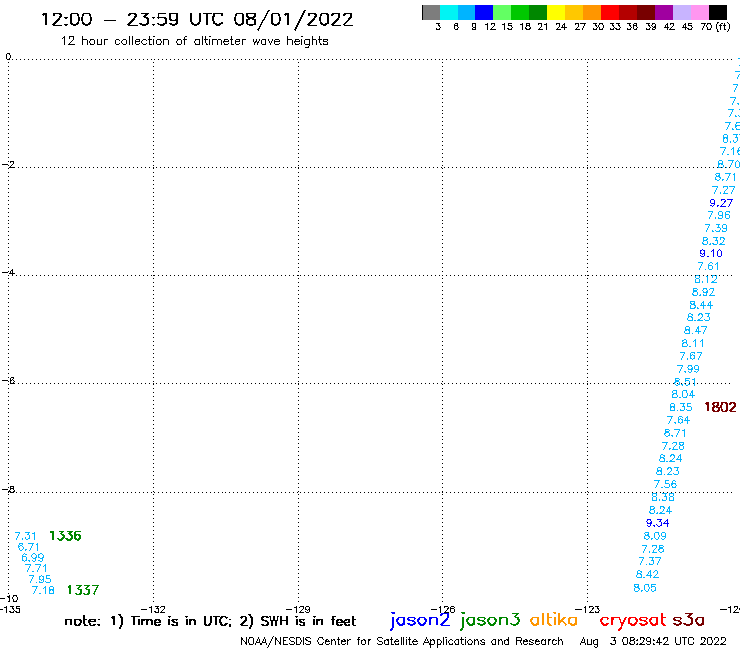This screenshot has height=650, width=740.
Task: Click the longitude axis label -129
Action: 298,609
